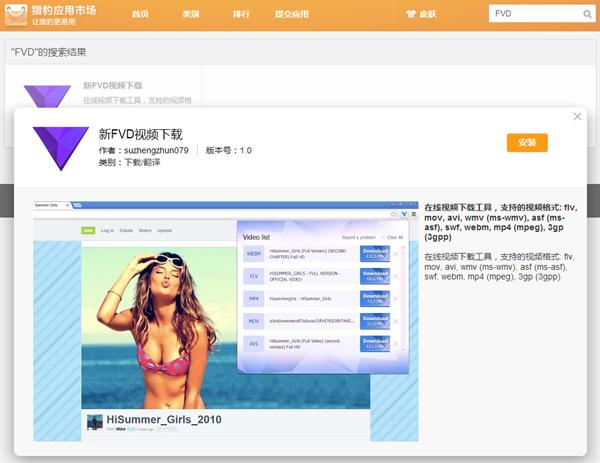This screenshot has height=463, width=600.
Task: Click the Download button on the FLV row
Action: click(375, 276)
